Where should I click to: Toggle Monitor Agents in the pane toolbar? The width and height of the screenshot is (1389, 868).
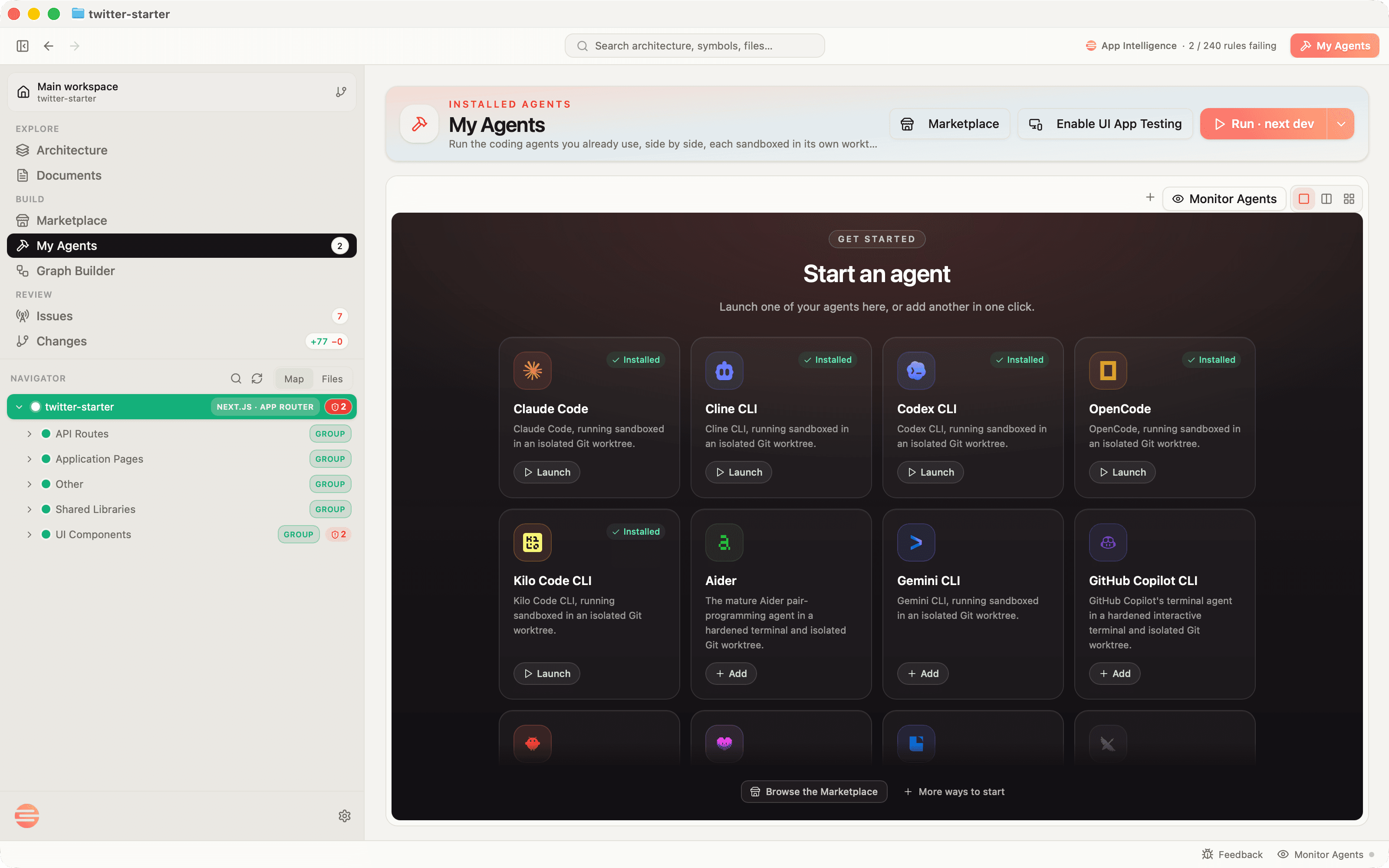click(1224, 199)
